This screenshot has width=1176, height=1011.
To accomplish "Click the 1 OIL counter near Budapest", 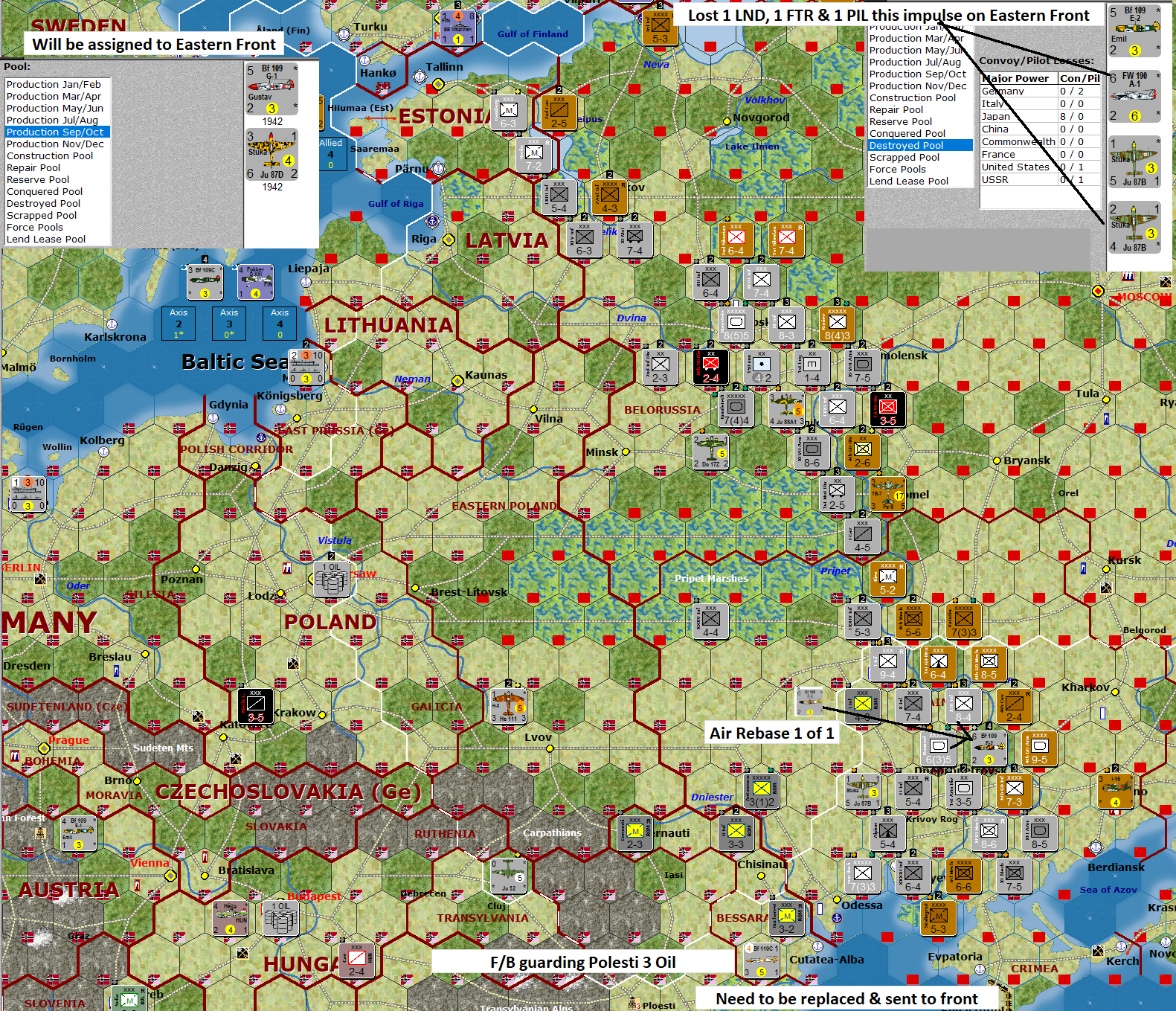I will click(280, 918).
